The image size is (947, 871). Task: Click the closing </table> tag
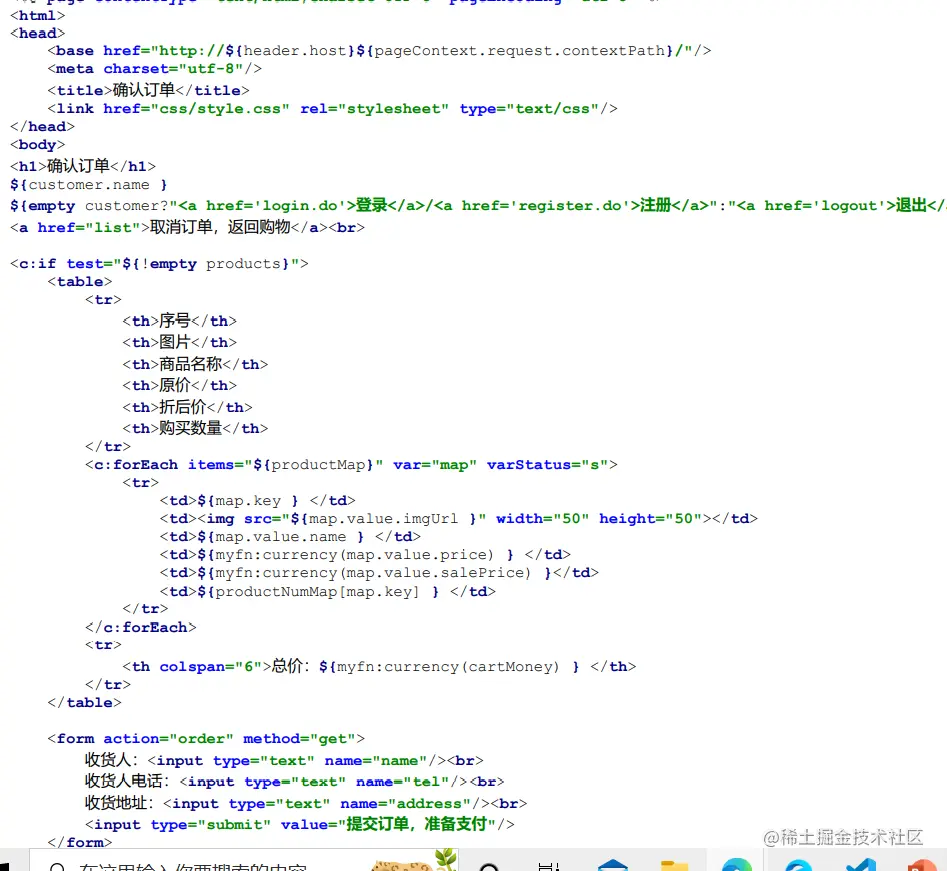tap(85, 702)
